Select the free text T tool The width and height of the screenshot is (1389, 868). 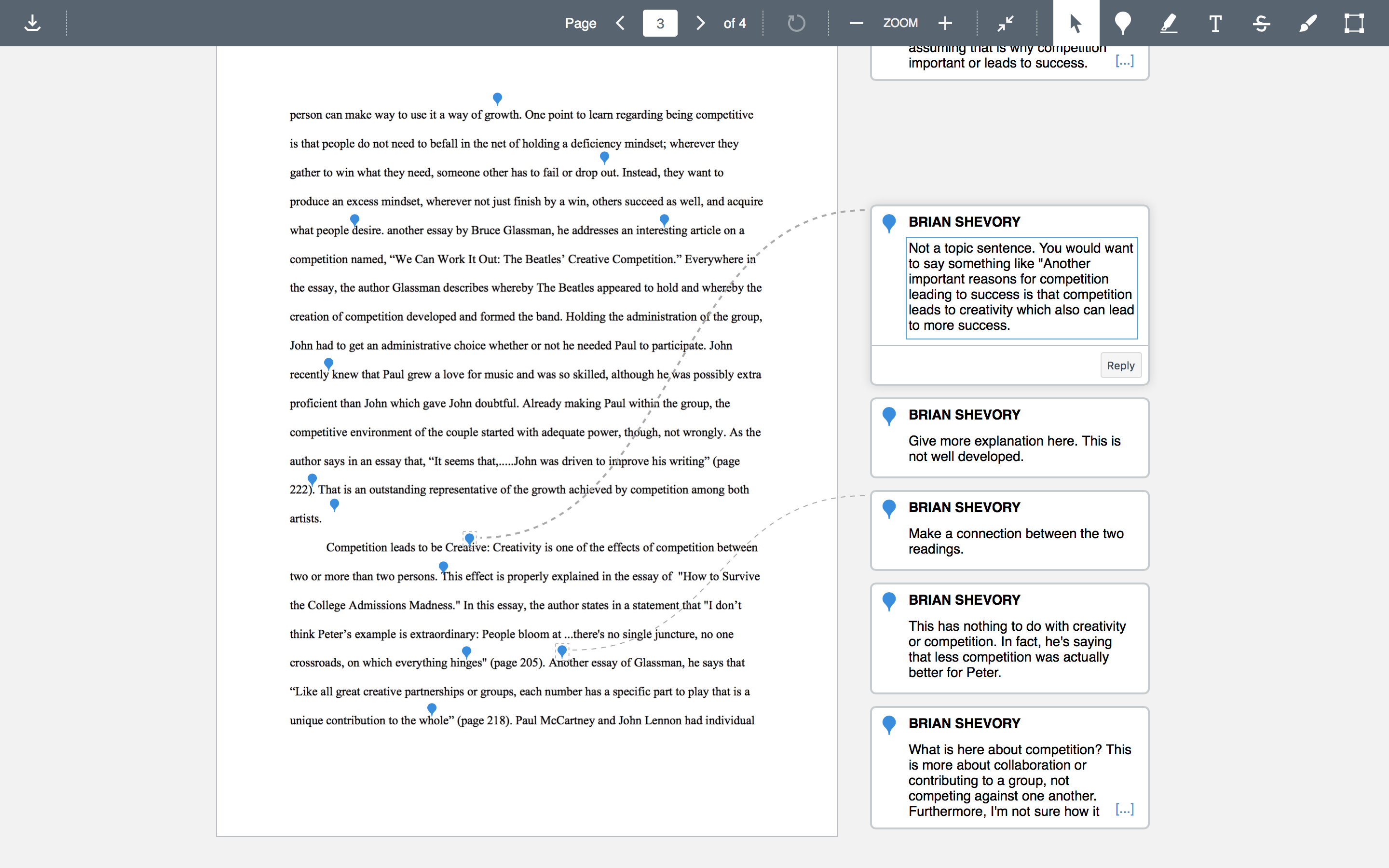tap(1215, 23)
